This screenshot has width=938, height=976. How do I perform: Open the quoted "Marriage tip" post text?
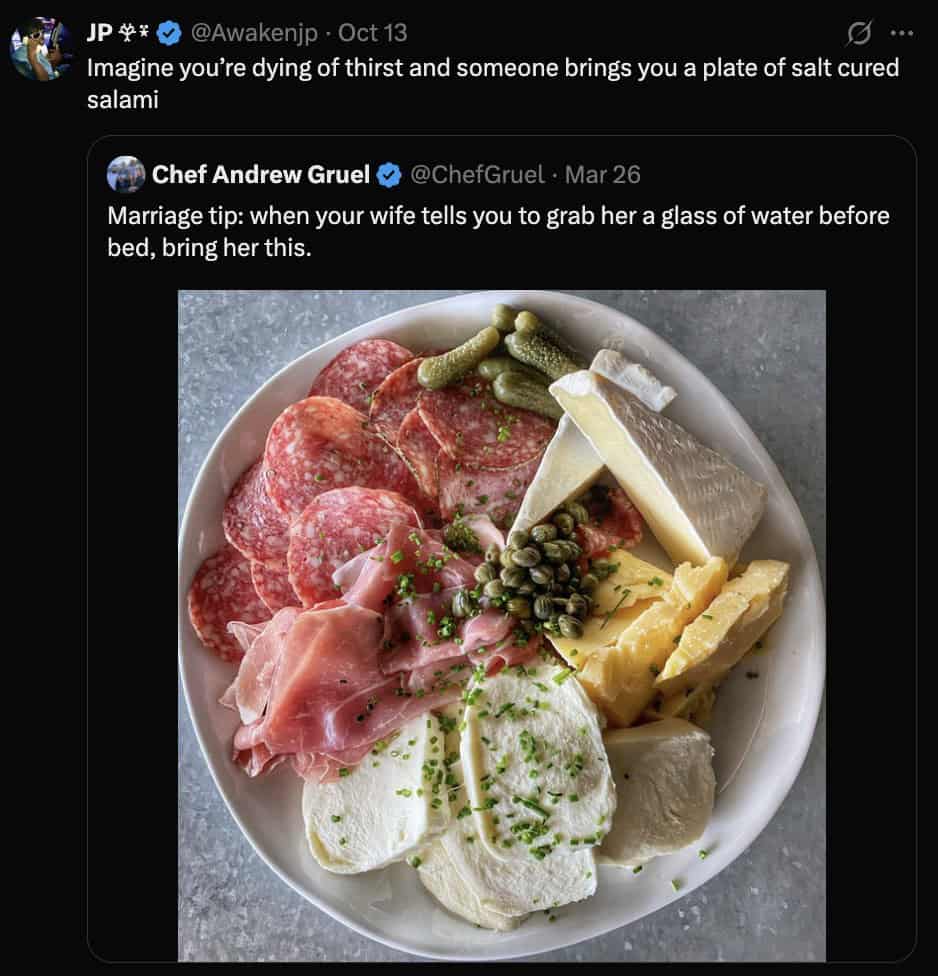497,230
